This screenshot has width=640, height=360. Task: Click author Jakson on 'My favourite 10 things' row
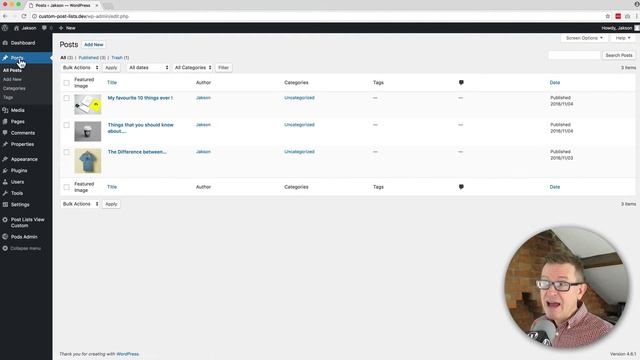[203, 98]
